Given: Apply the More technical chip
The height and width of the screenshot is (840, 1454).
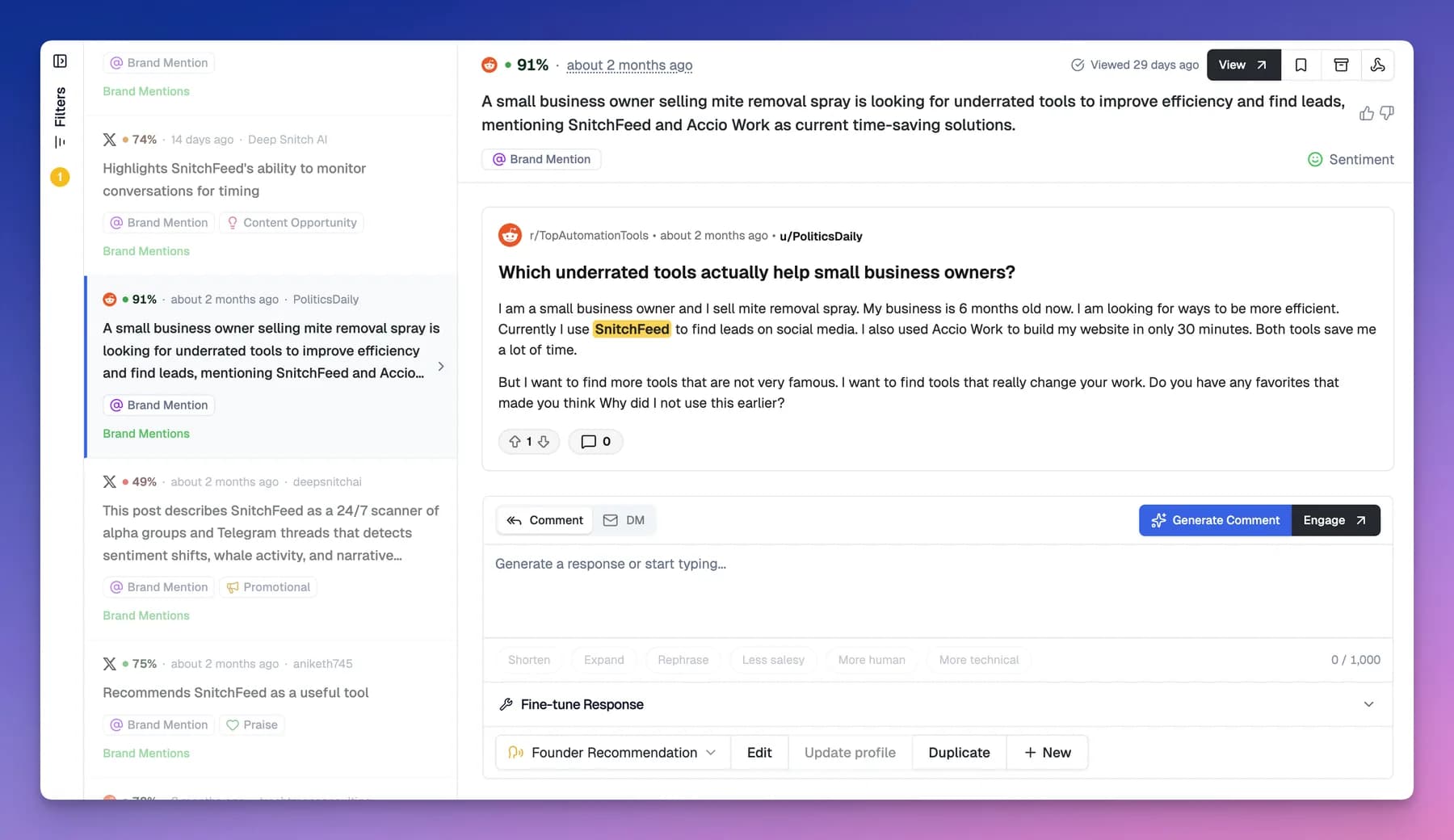Looking at the screenshot, I should pos(979,660).
